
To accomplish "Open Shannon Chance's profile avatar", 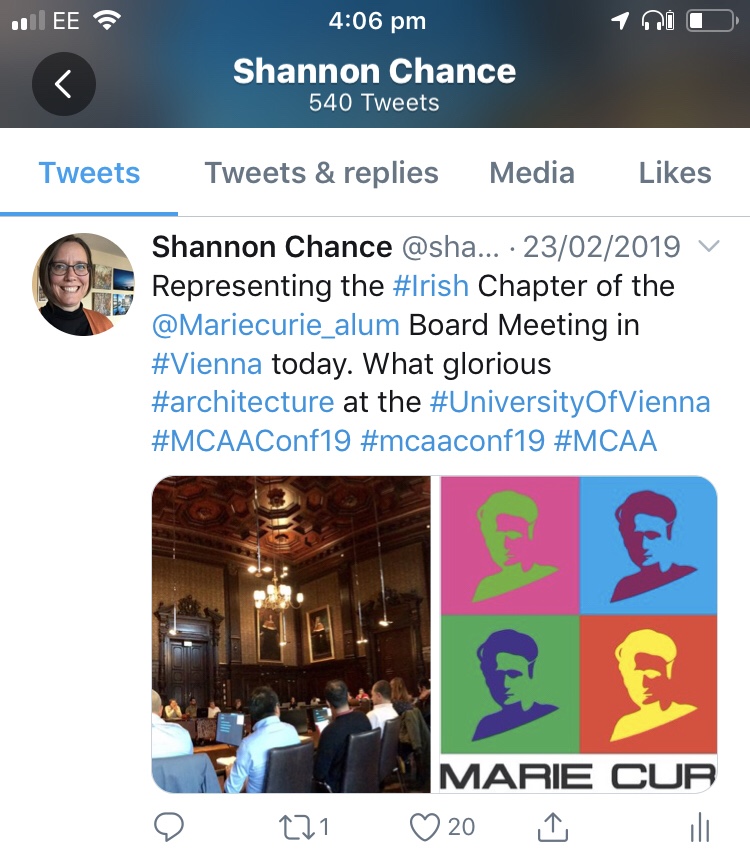I will coord(84,283).
